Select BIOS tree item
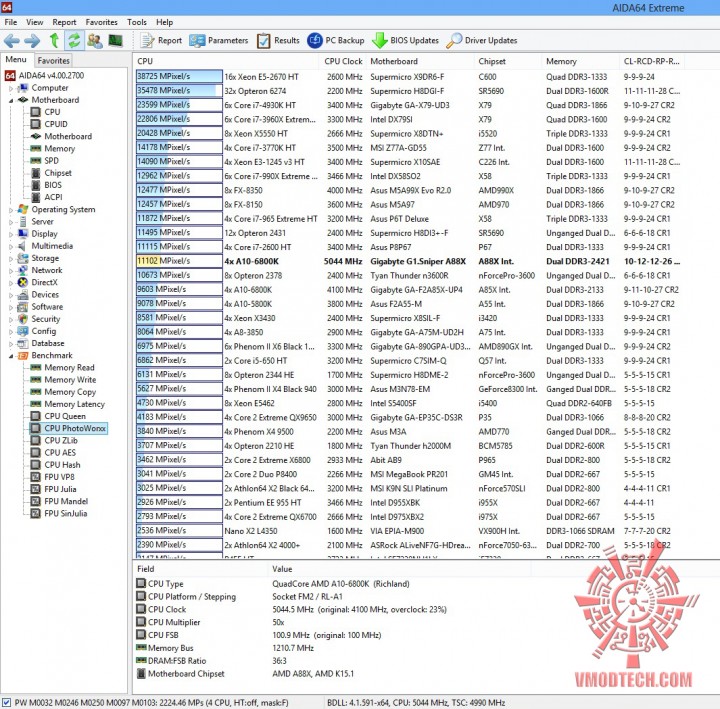 click(46, 185)
